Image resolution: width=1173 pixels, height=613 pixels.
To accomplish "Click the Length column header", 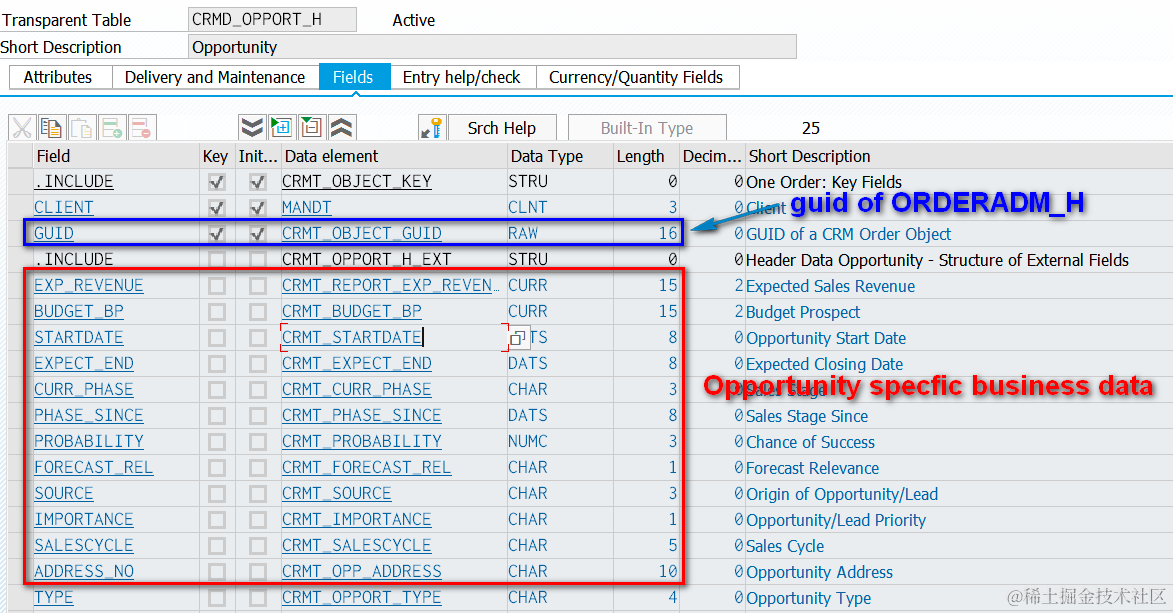I will click(646, 156).
